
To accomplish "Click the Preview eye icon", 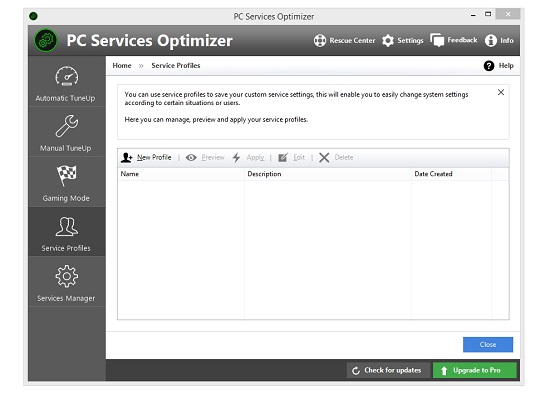I will click(x=191, y=158).
